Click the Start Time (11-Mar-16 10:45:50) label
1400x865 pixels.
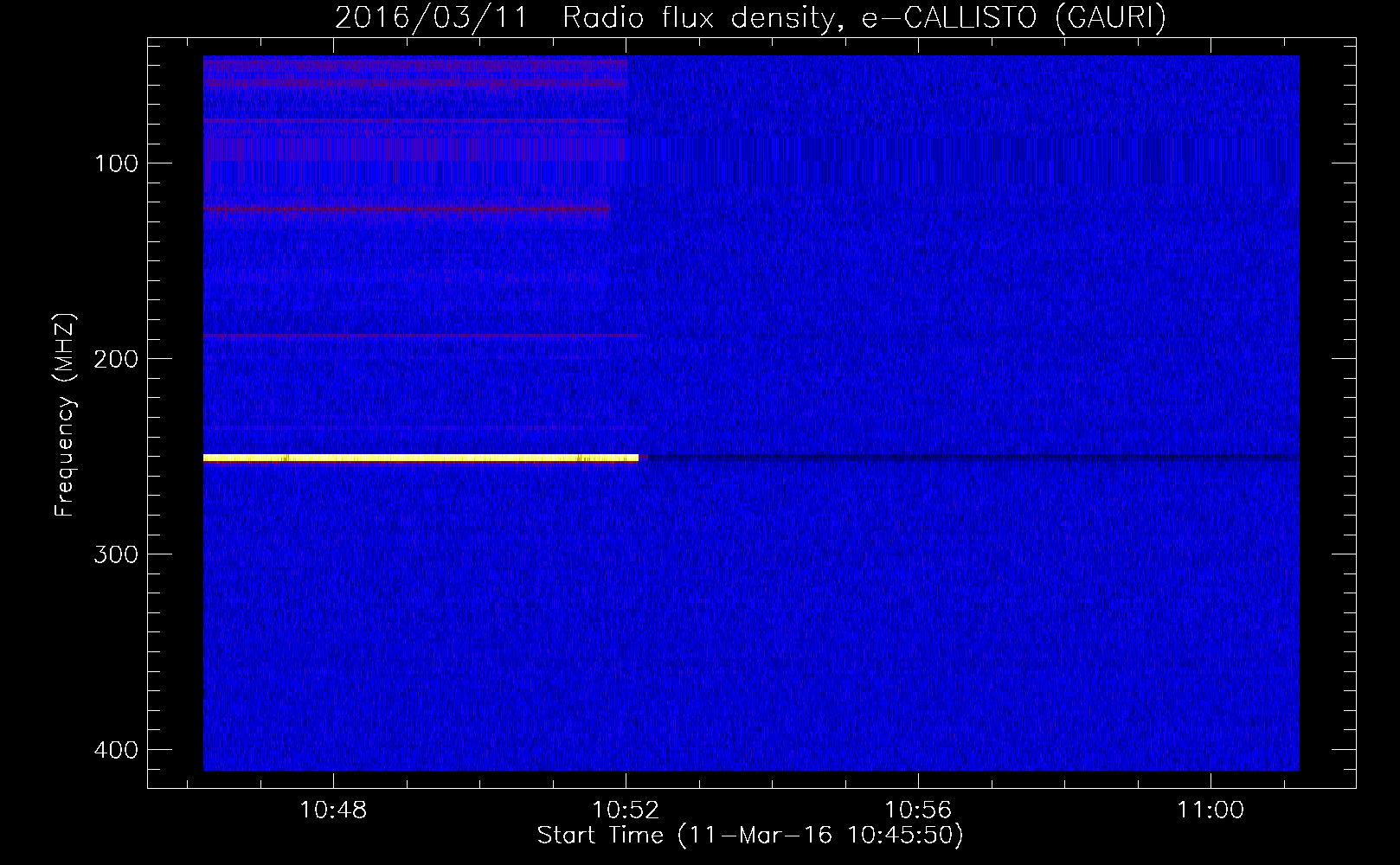tap(750, 836)
